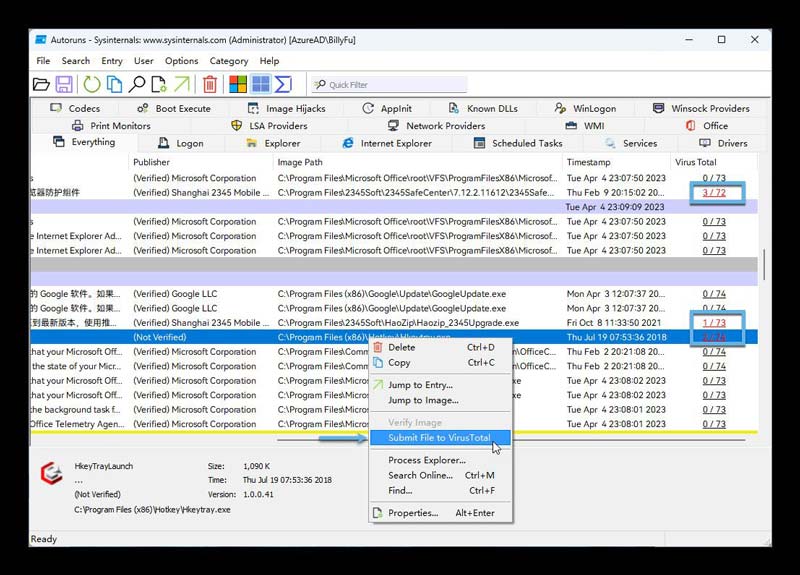Open the File menu
Viewport: 800px width, 575px height.
[43, 61]
